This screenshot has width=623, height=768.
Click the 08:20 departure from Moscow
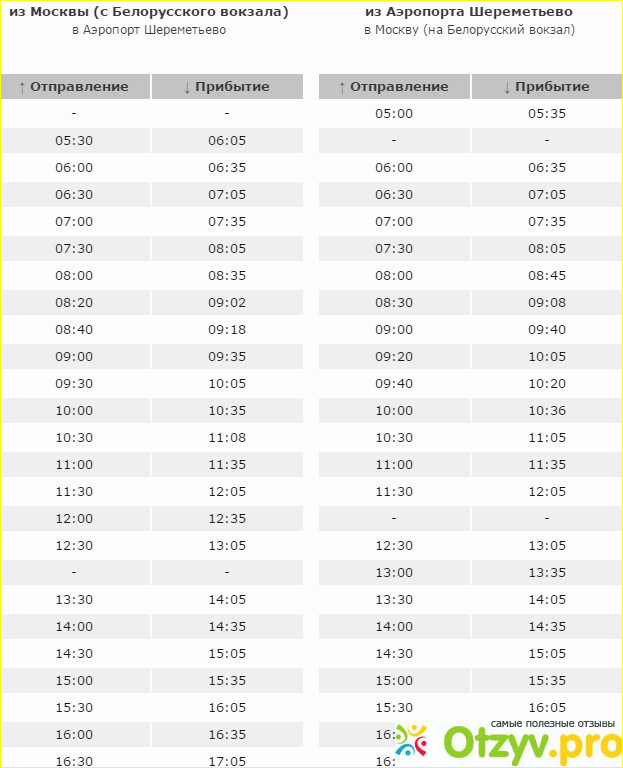click(x=74, y=302)
